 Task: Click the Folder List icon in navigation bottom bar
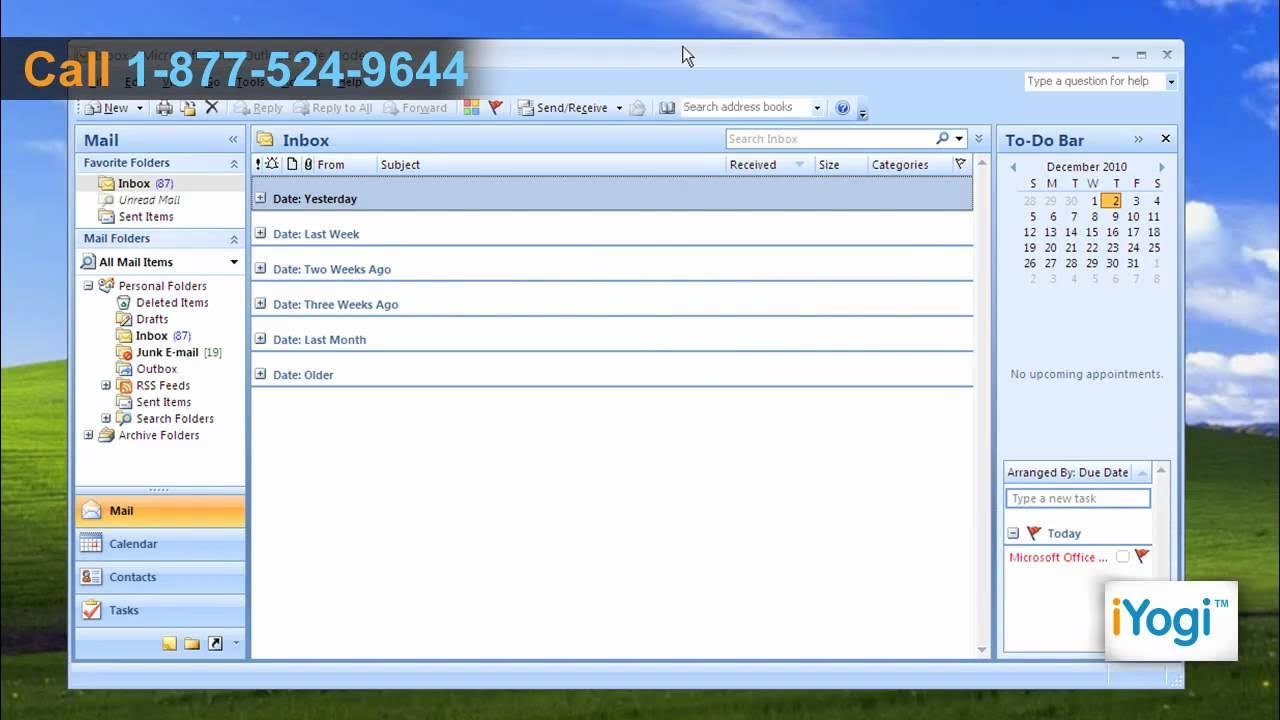click(x=192, y=644)
